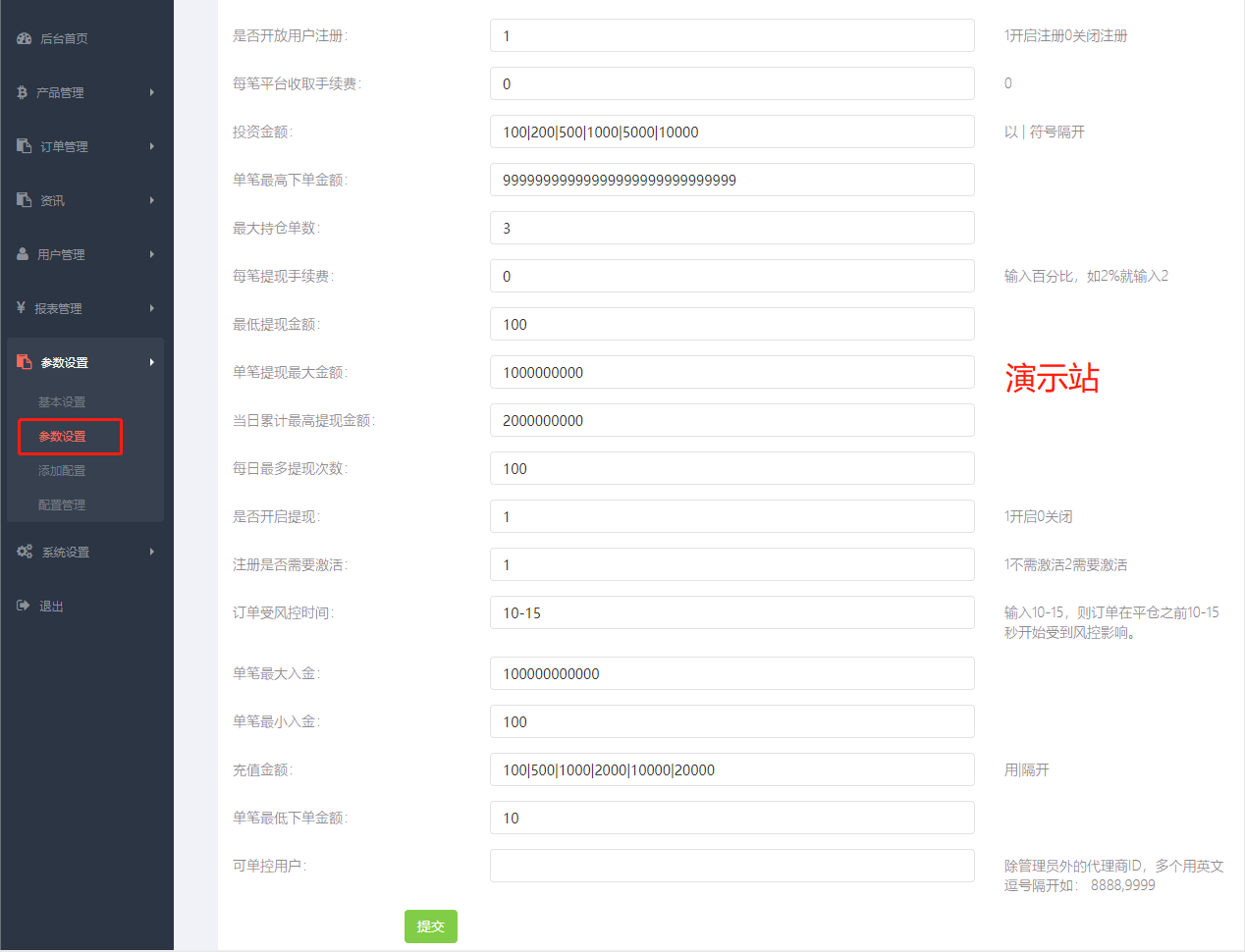Viewport: 1245px width, 952px height.
Task: Click the user icon beside 用户管理
Action: pos(23,254)
